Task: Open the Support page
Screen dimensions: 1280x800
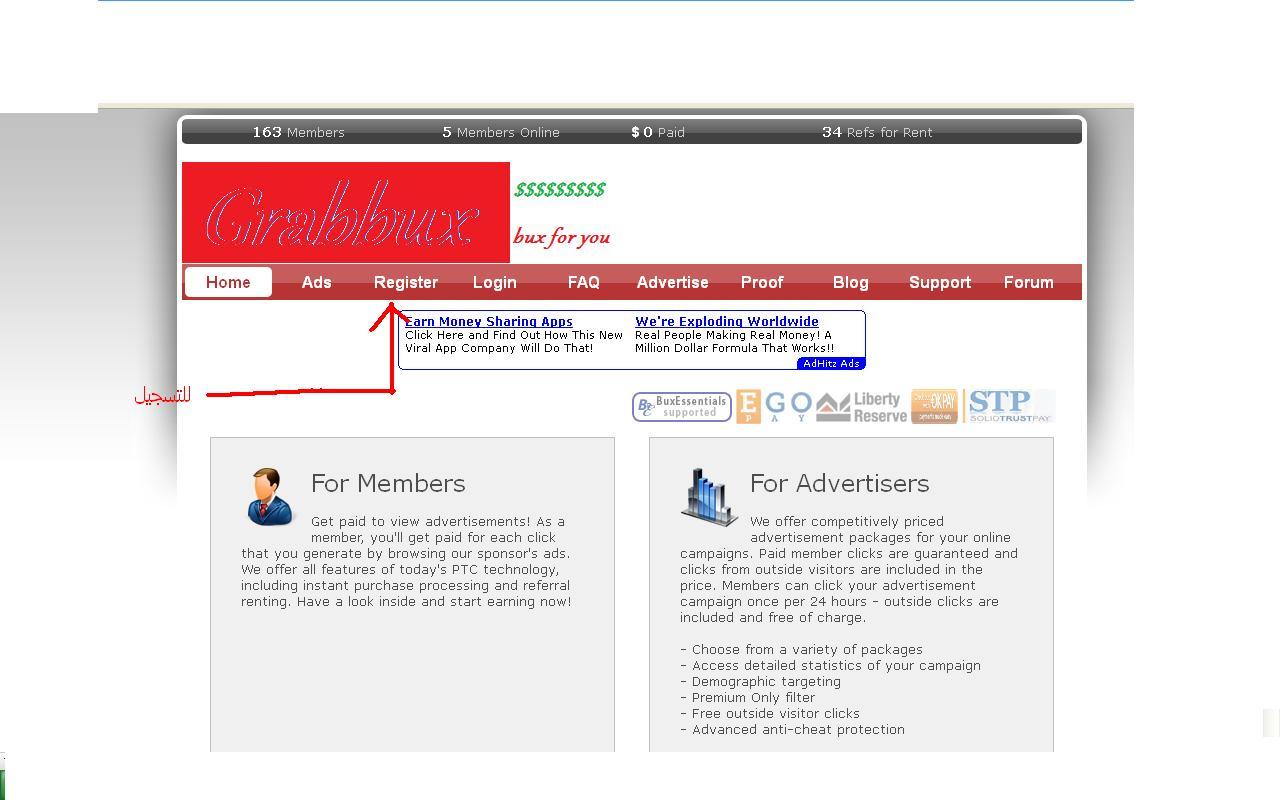Action: [940, 283]
